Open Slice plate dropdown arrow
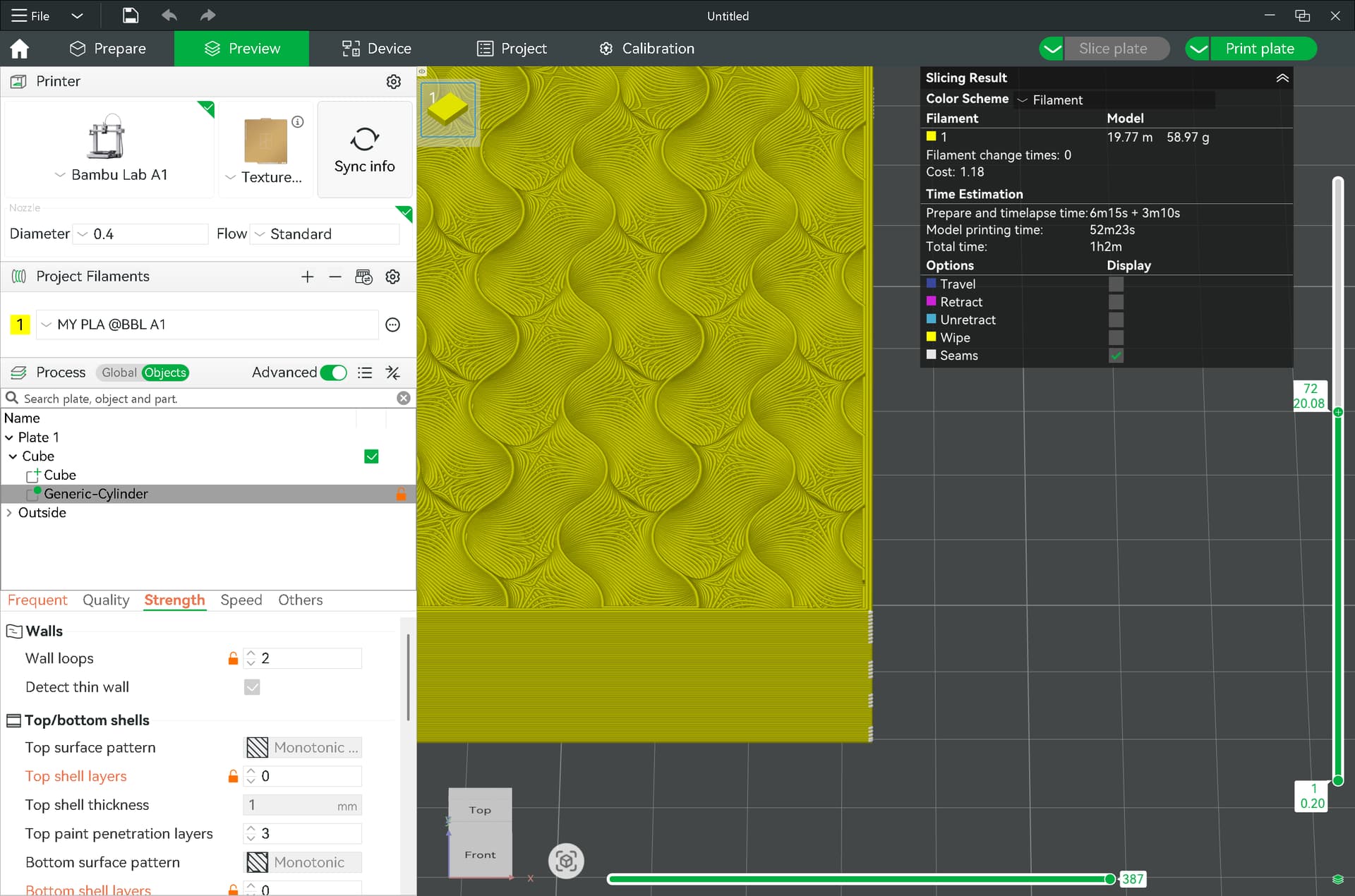 [1052, 49]
